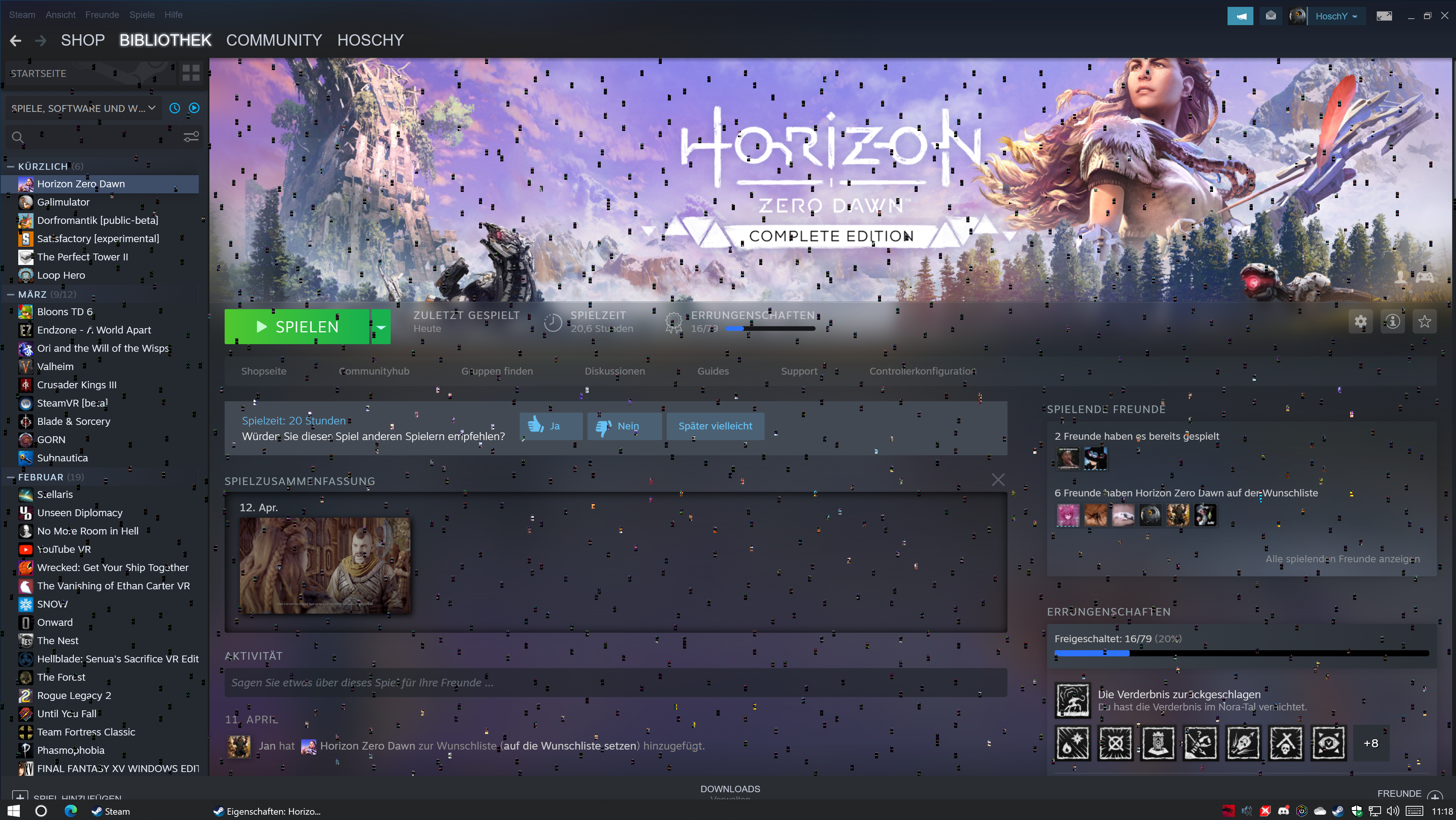Open the second locked achievement icon
Screen dimensions: 1456x820
[x=1115, y=743]
